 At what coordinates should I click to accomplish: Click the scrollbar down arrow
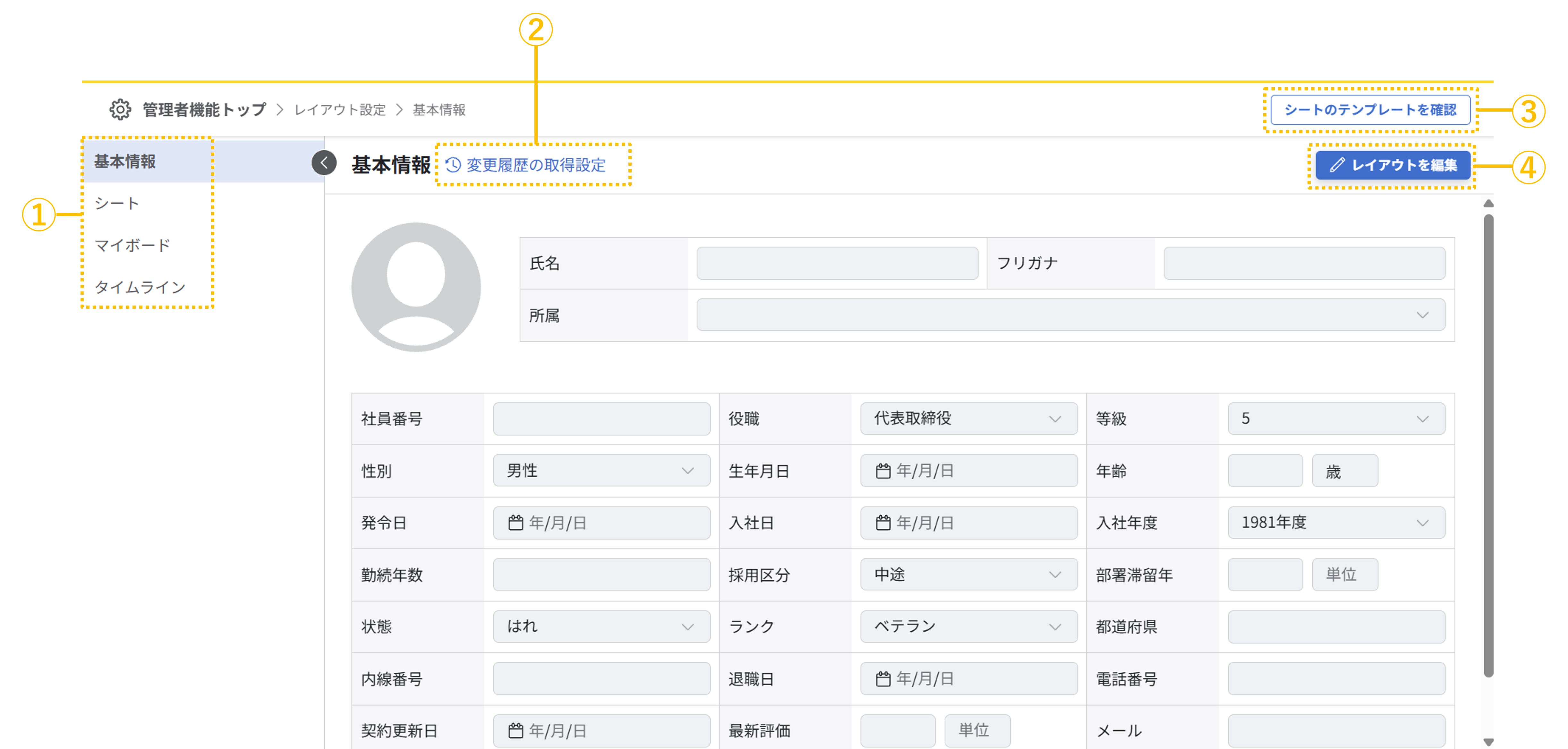tap(1488, 742)
